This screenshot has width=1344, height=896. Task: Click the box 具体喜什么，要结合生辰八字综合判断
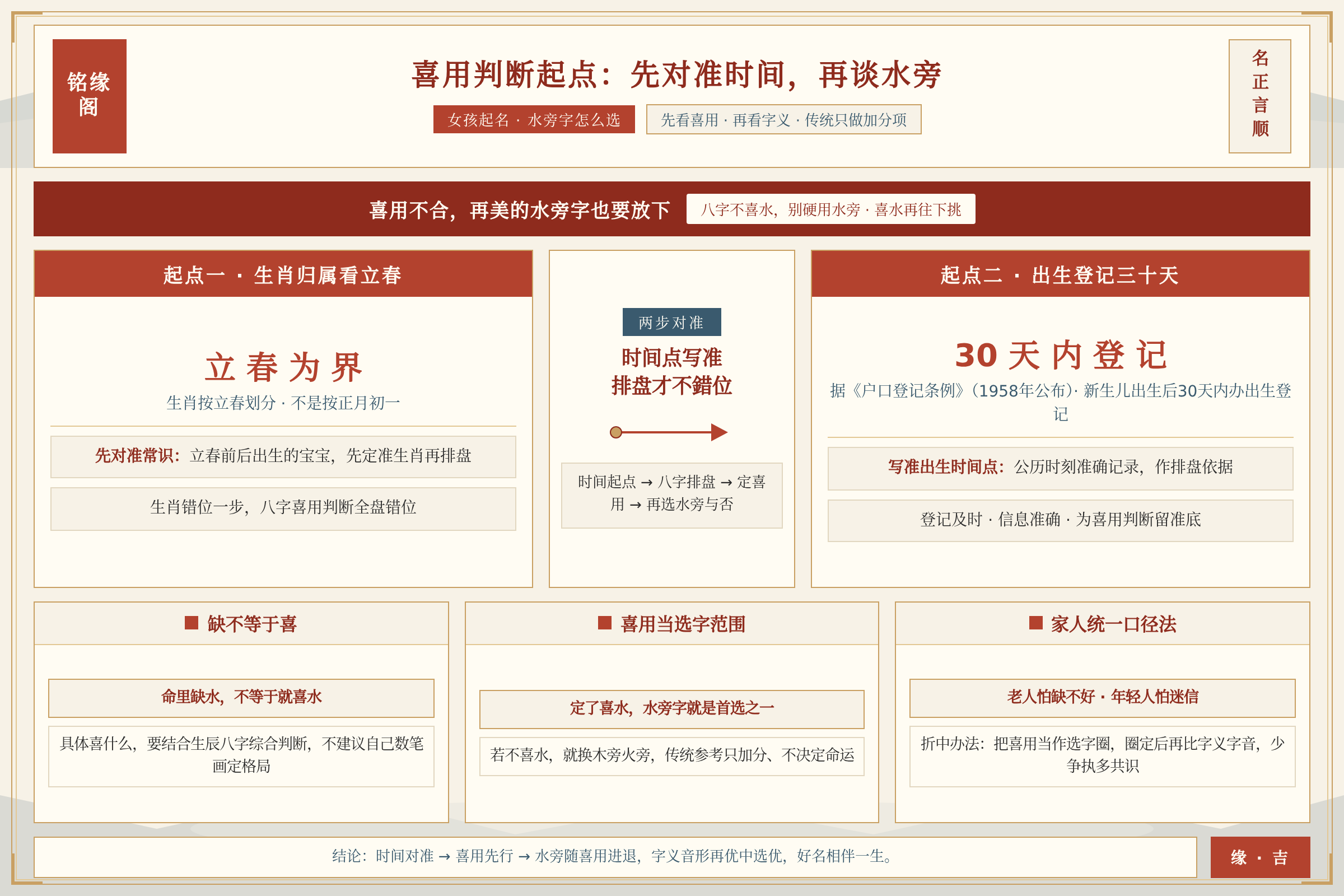coord(241,756)
